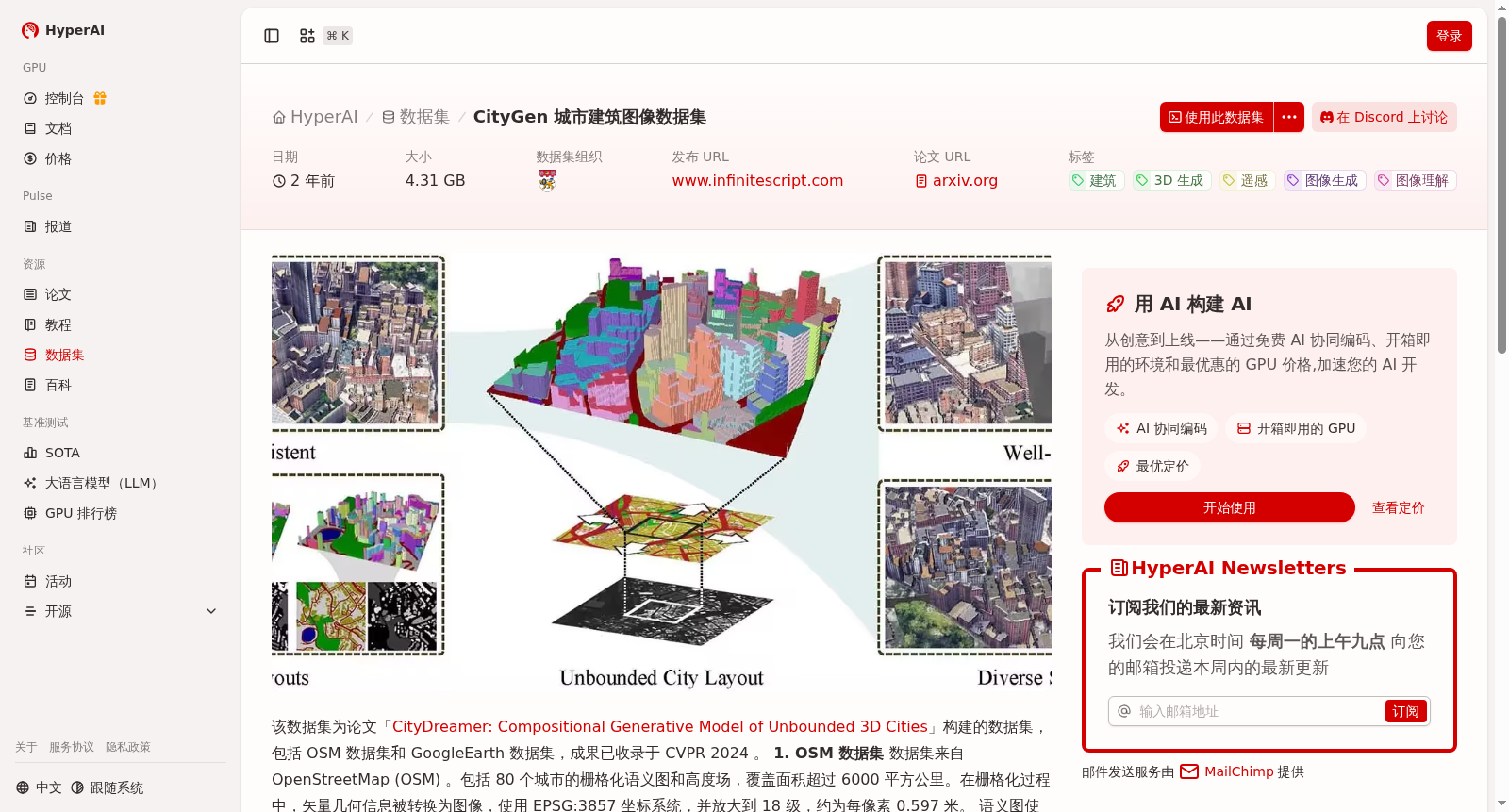Click the globe language icon

click(23, 787)
